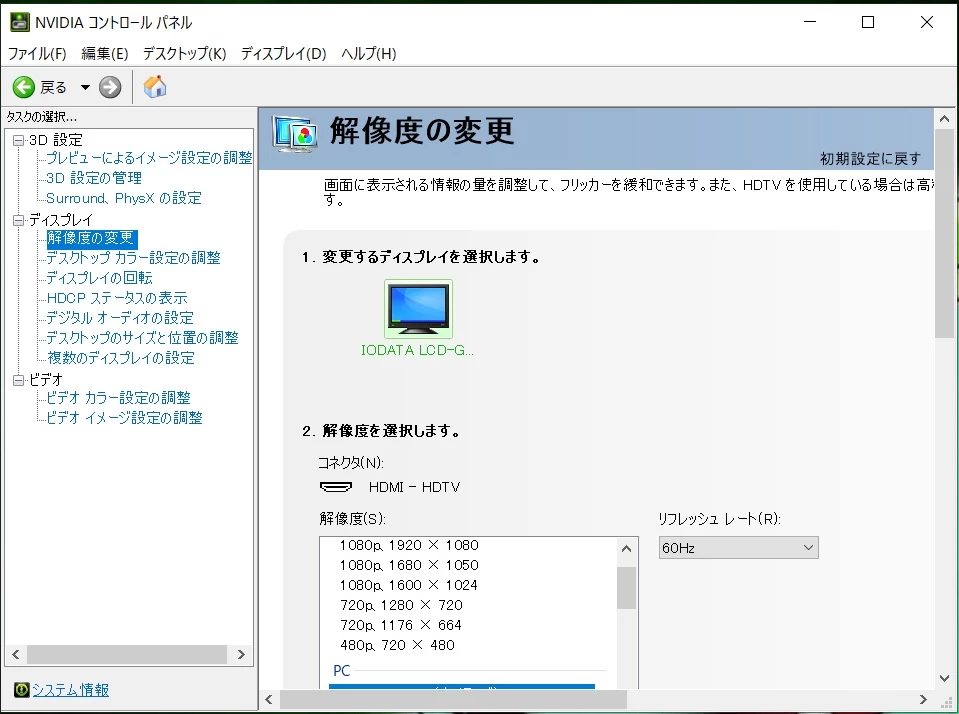Select resolution 720p, 1280 × 720
This screenshot has height=714, width=959.
[401, 605]
